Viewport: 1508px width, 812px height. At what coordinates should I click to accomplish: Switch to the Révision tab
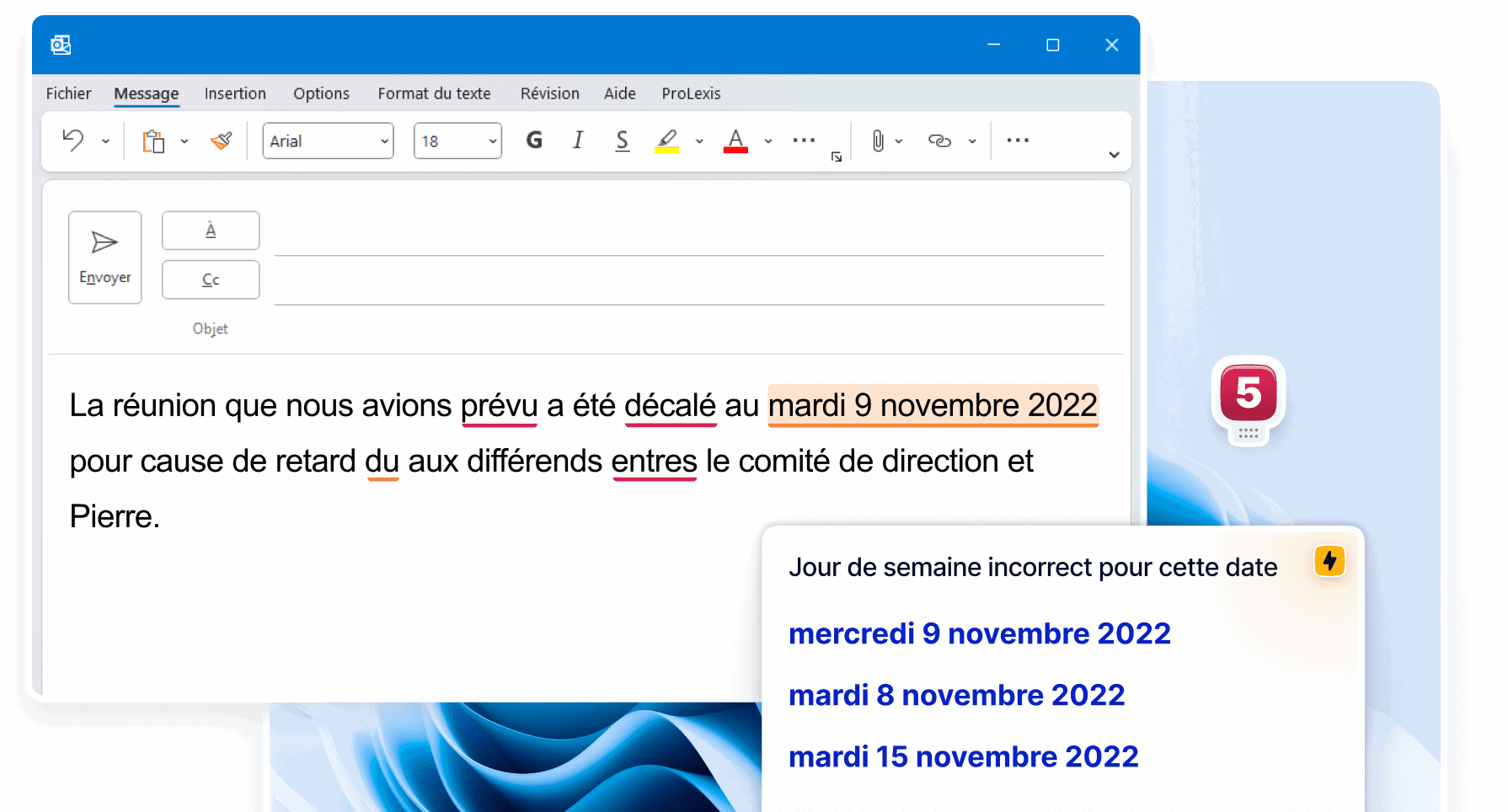[549, 93]
